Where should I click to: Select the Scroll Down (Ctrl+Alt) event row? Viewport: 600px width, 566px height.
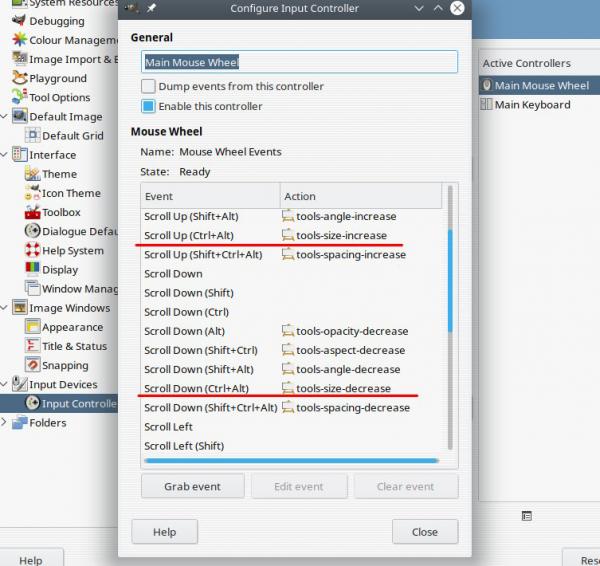pyautogui.click(x=291, y=388)
